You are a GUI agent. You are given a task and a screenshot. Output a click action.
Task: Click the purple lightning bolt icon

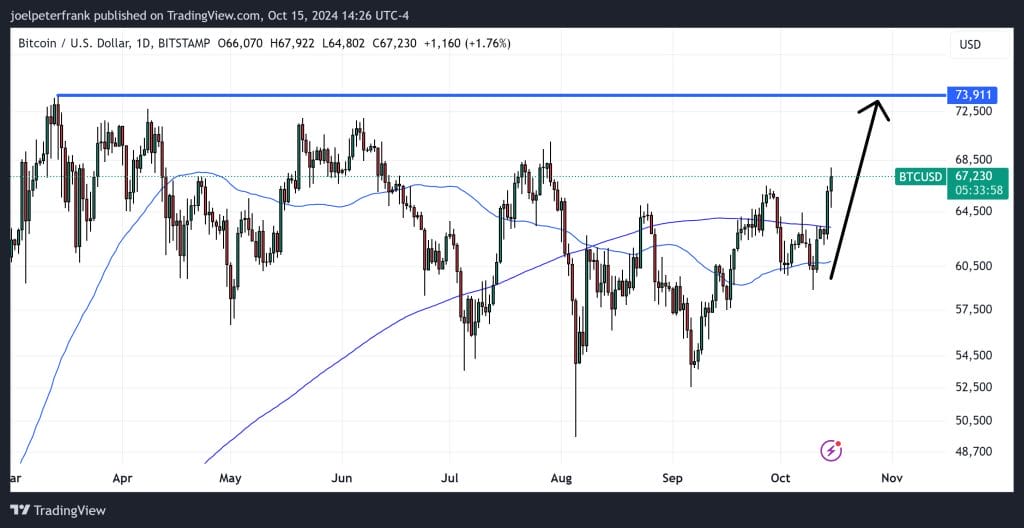pyautogui.click(x=831, y=450)
